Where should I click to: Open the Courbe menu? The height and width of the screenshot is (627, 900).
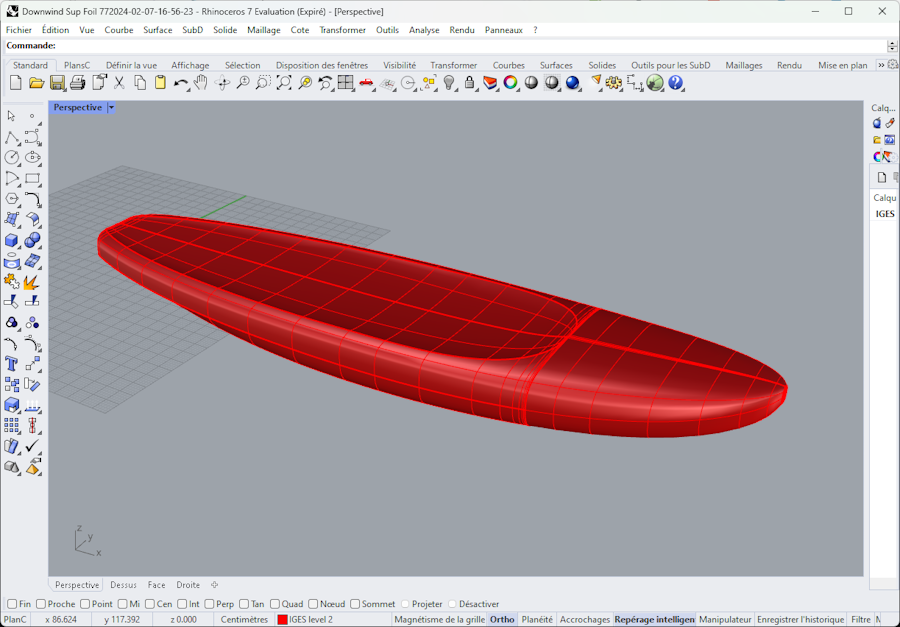click(x=118, y=30)
